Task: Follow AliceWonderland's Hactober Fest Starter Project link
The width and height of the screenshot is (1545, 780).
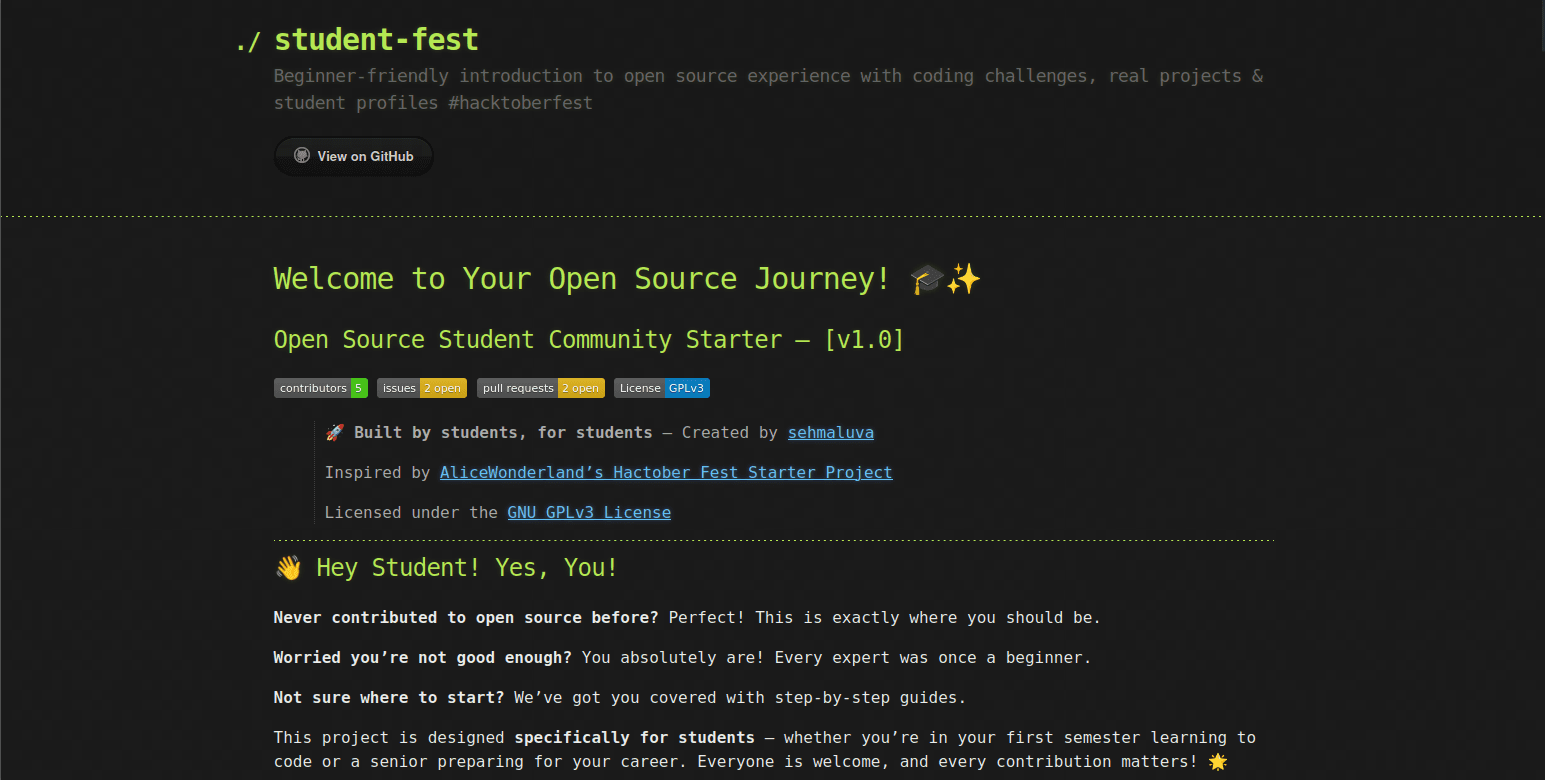Action: (x=666, y=473)
